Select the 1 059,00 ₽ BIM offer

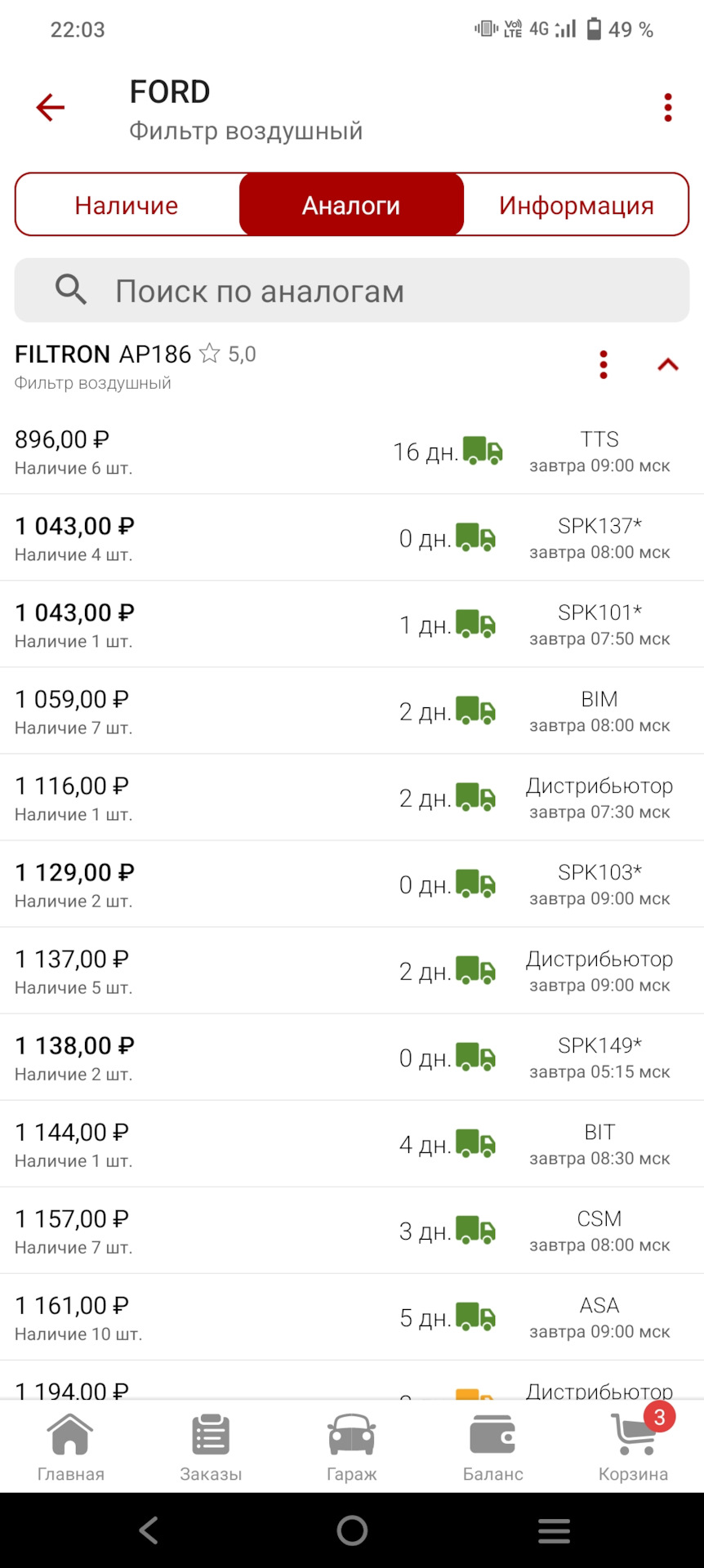coord(352,710)
